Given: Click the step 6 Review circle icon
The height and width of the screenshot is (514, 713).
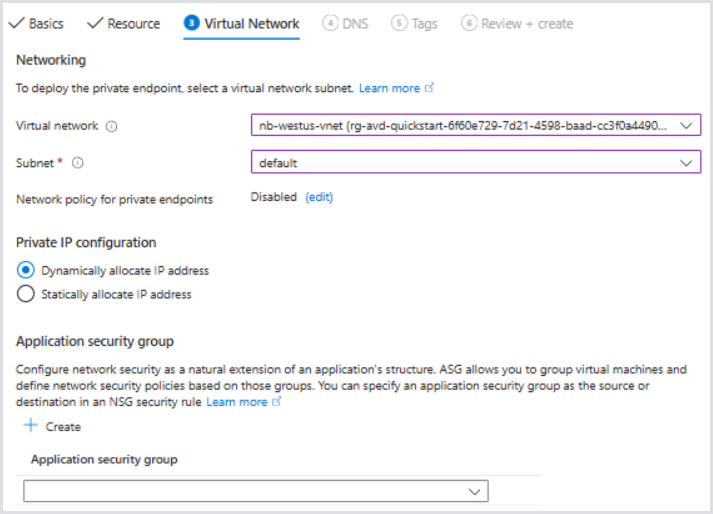Looking at the screenshot, I should tap(469, 23).
